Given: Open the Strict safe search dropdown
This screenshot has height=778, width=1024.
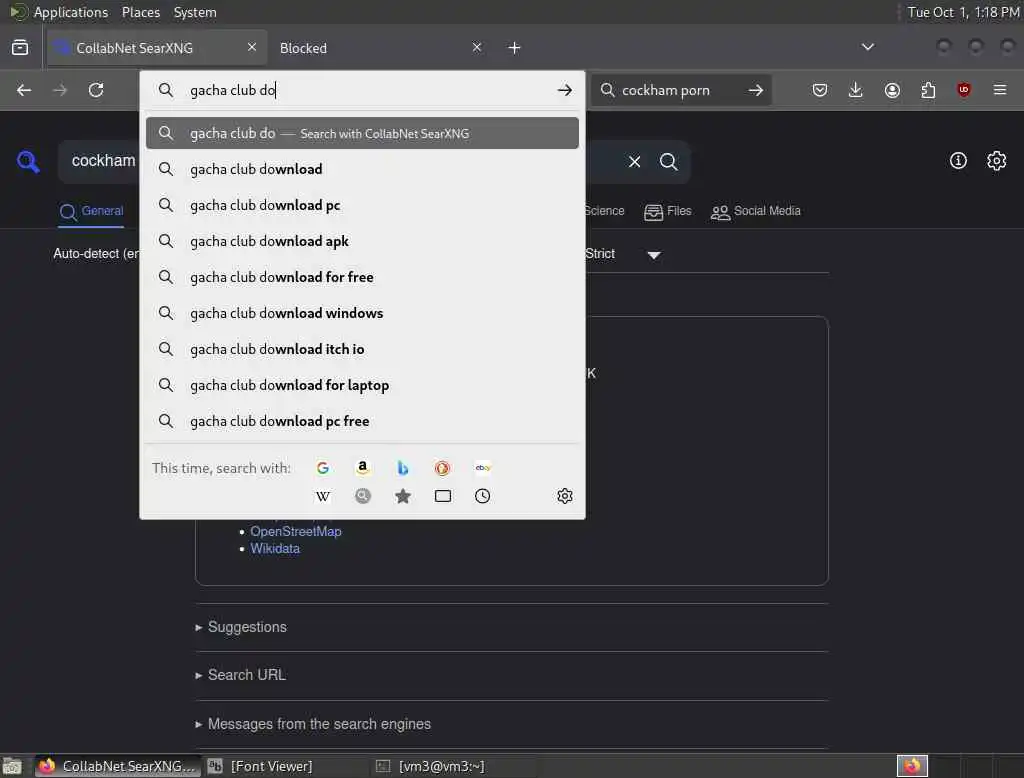Looking at the screenshot, I should pos(624,254).
